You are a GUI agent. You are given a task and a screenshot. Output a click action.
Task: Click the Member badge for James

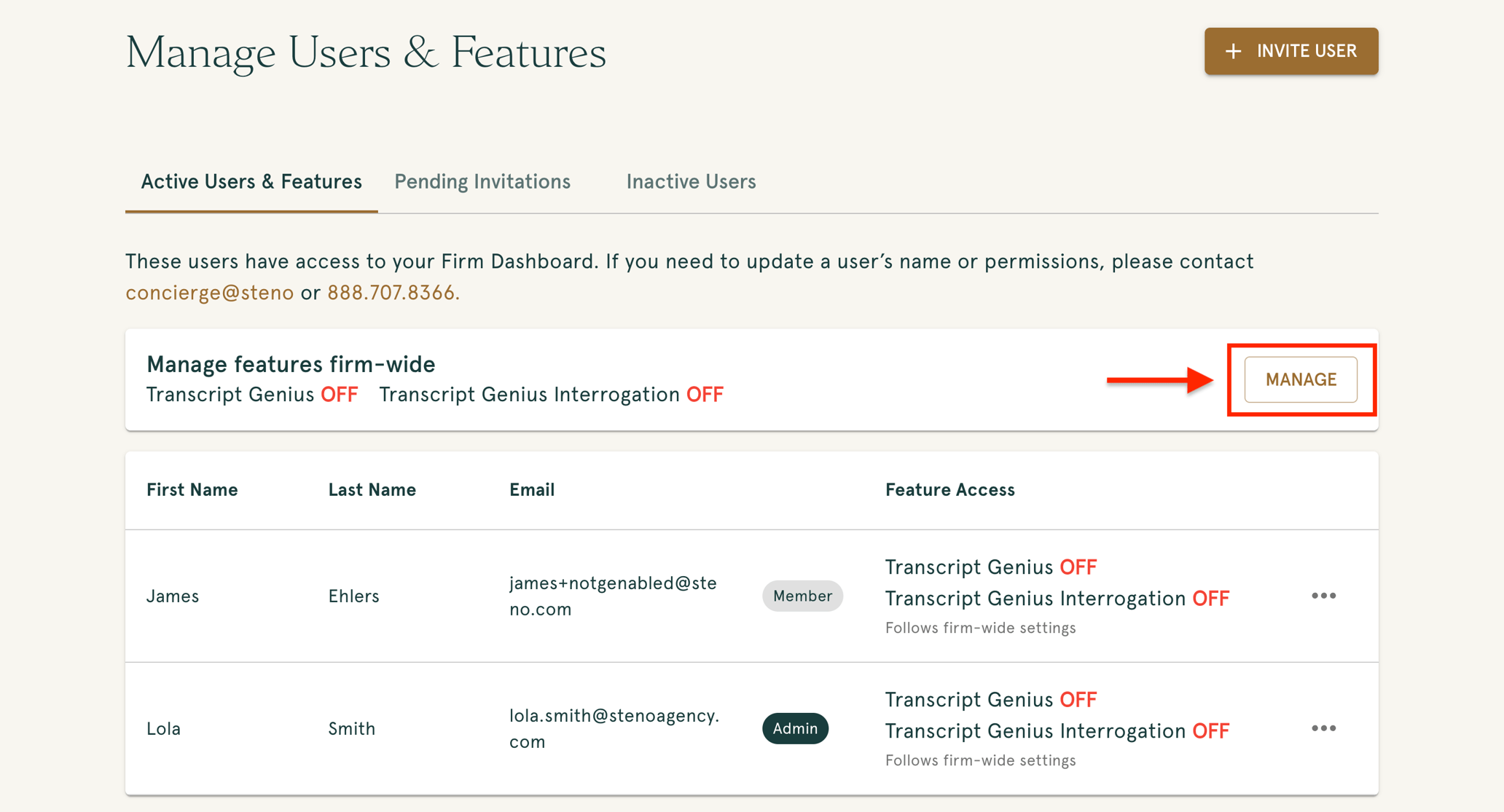802,596
